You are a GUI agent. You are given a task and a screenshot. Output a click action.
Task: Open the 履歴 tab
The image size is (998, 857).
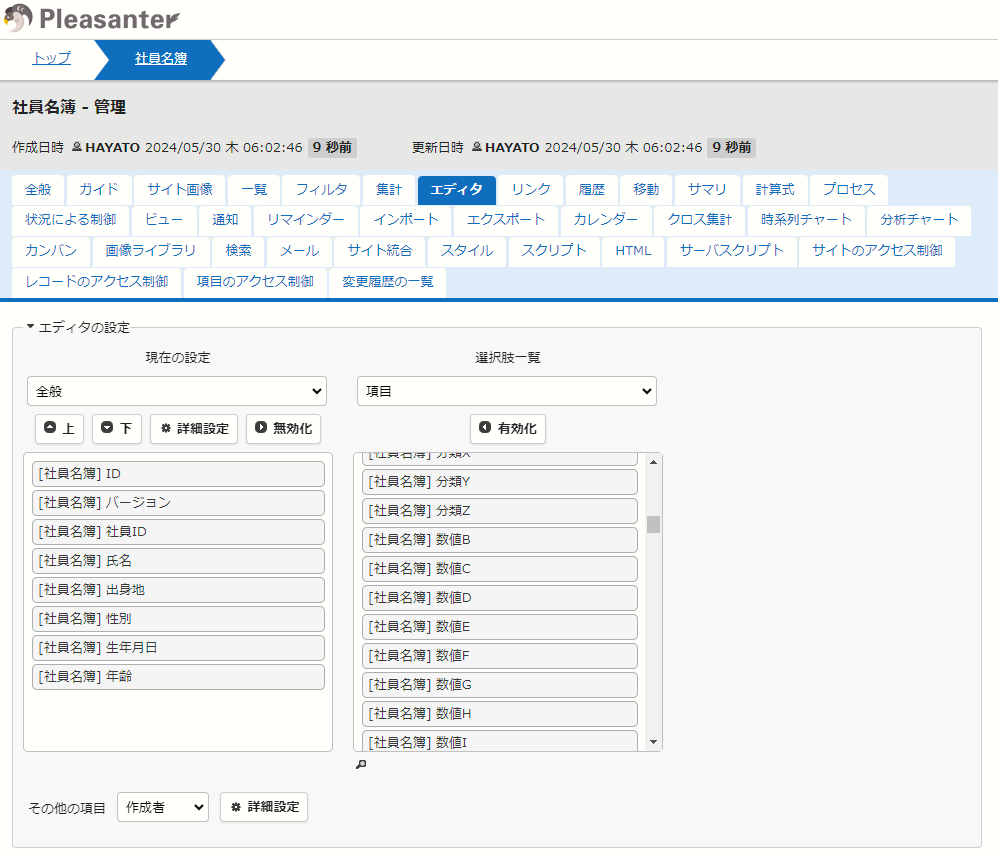pos(592,190)
